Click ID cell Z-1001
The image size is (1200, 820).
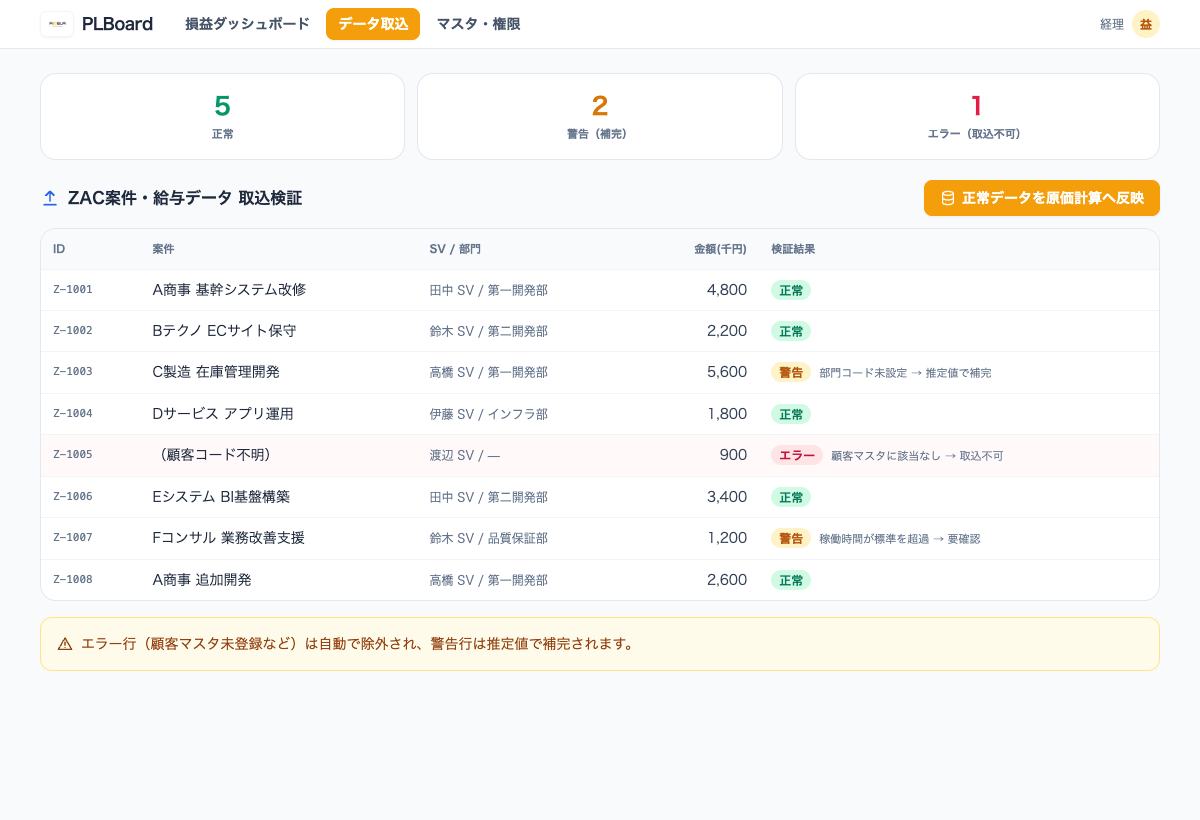coord(73,290)
